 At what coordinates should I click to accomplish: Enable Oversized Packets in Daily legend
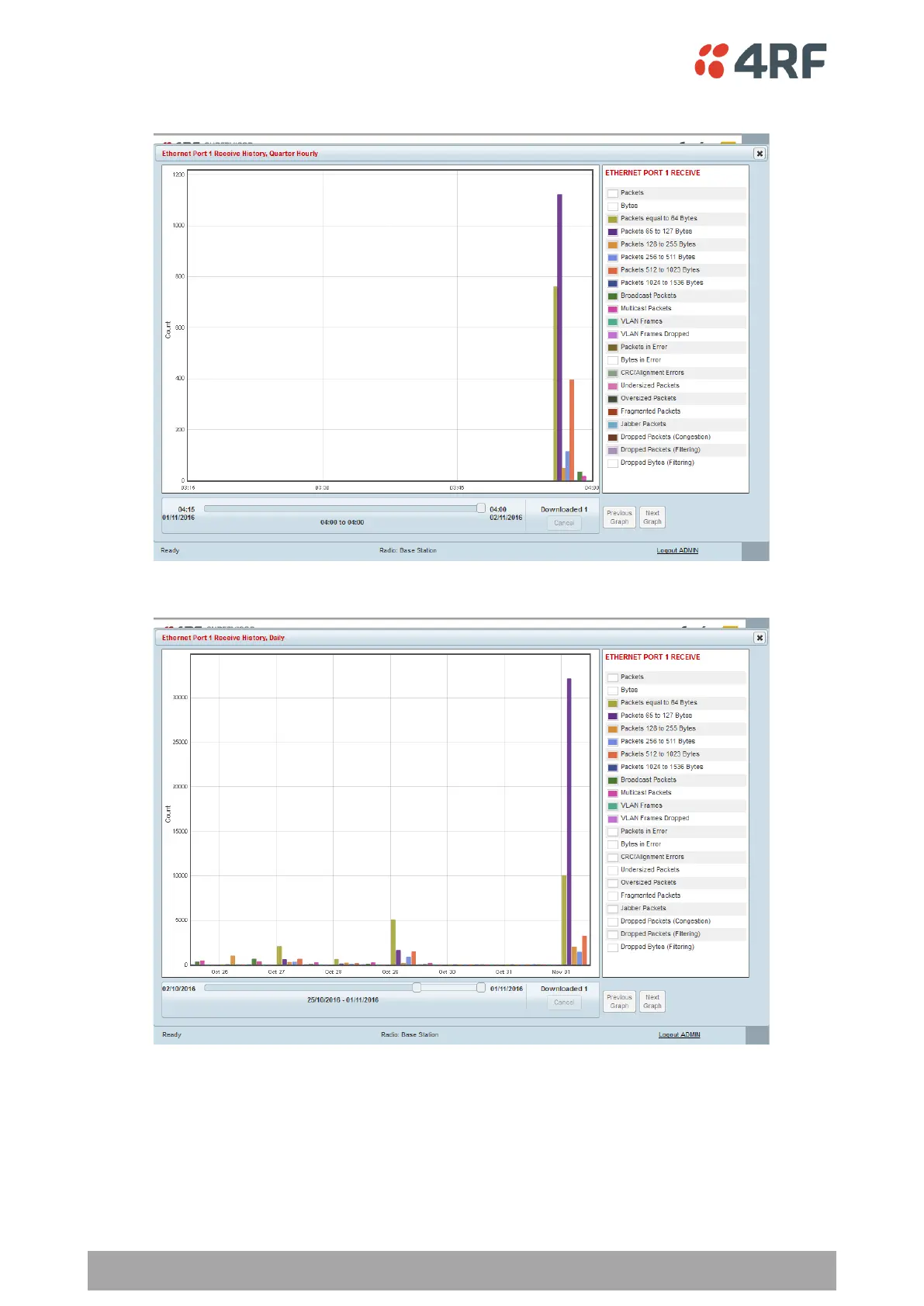pos(612,883)
